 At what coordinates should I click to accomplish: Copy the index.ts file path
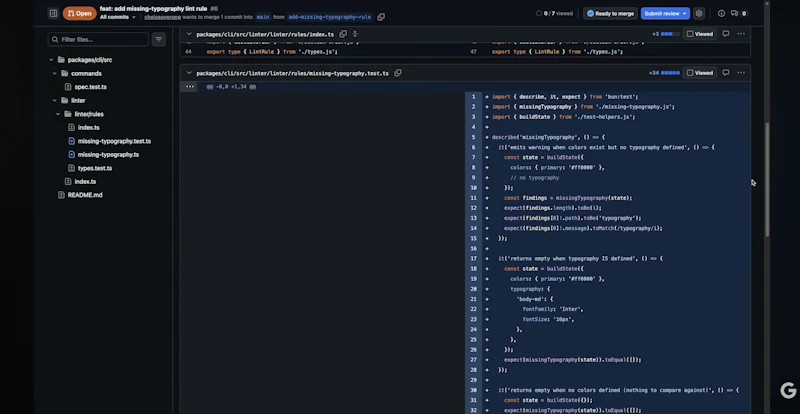(343, 34)
